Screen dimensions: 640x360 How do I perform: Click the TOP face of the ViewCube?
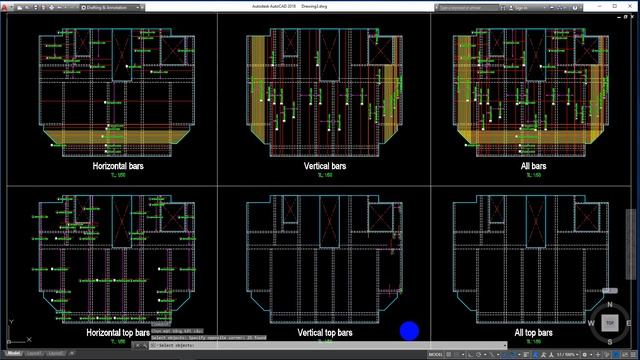point(609,322)
